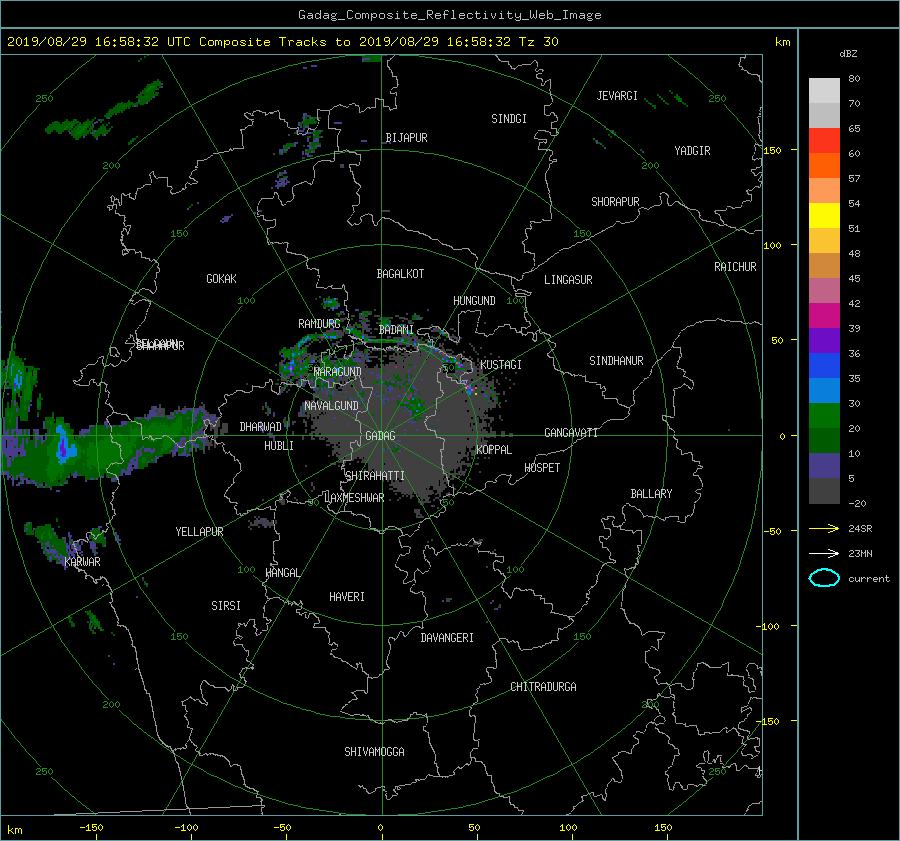Select the LINGASUR label
The width and height of the screenshot is (900, 841).
568,280
